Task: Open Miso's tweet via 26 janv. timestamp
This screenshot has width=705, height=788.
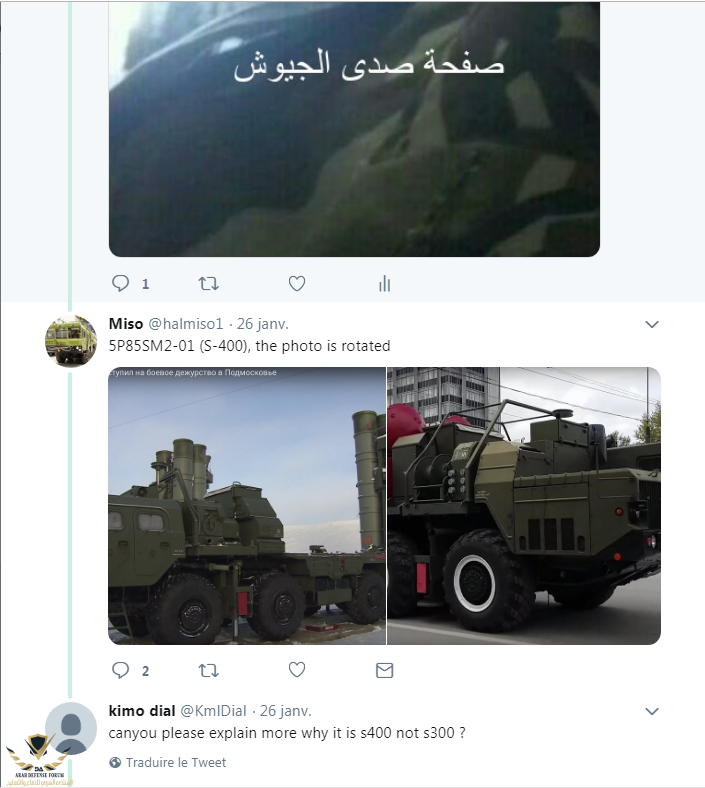Action: (262, 324)
